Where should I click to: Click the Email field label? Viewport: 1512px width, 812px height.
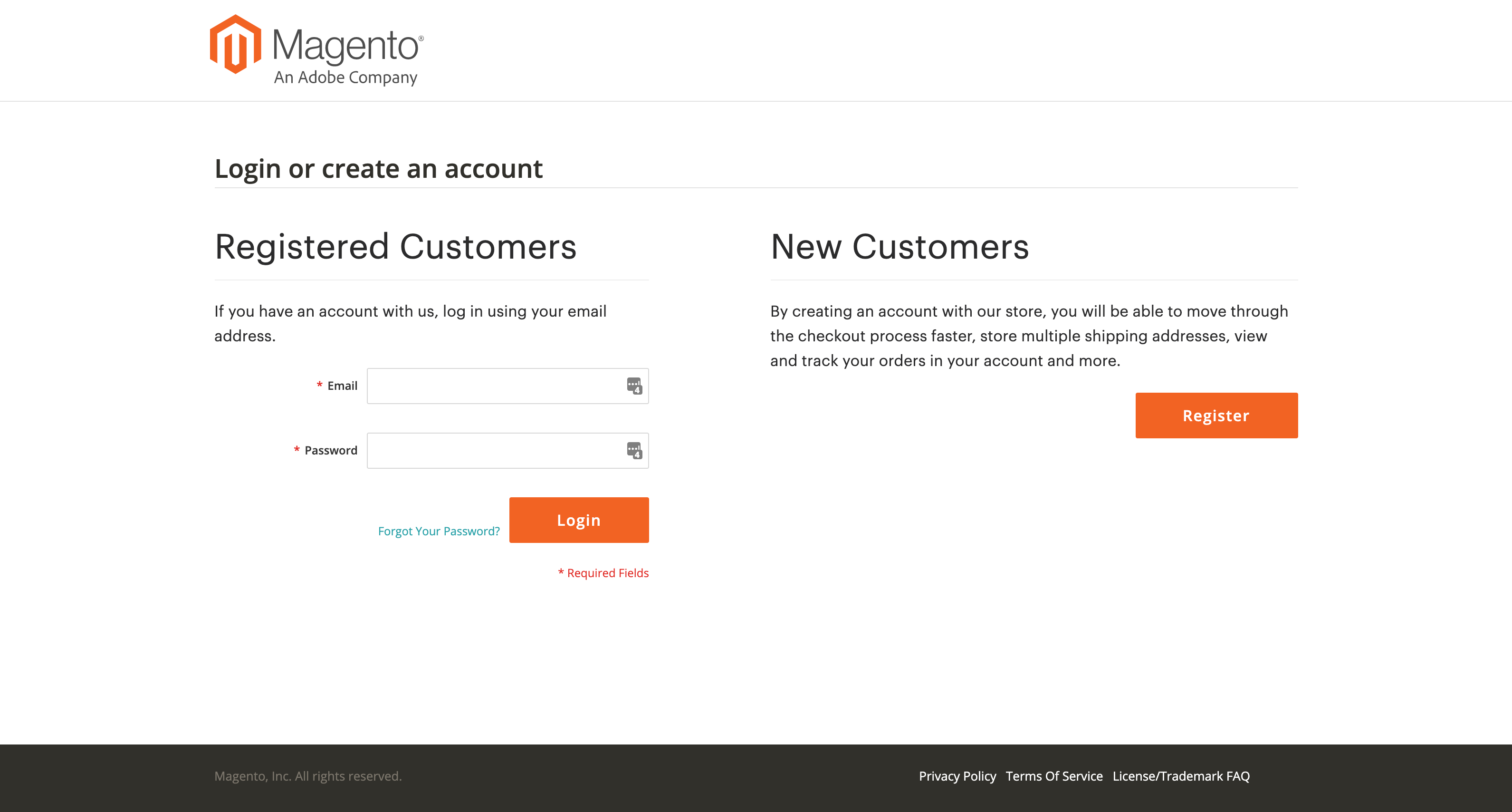pyautogui.click(x=342, y=386)
